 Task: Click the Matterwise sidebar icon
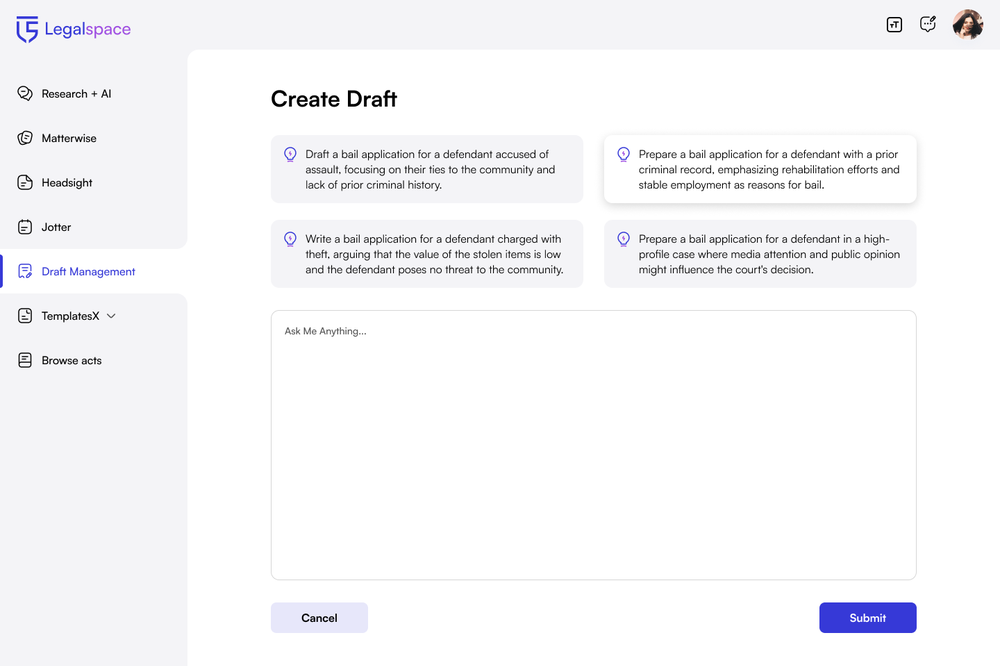coord(24,138)
